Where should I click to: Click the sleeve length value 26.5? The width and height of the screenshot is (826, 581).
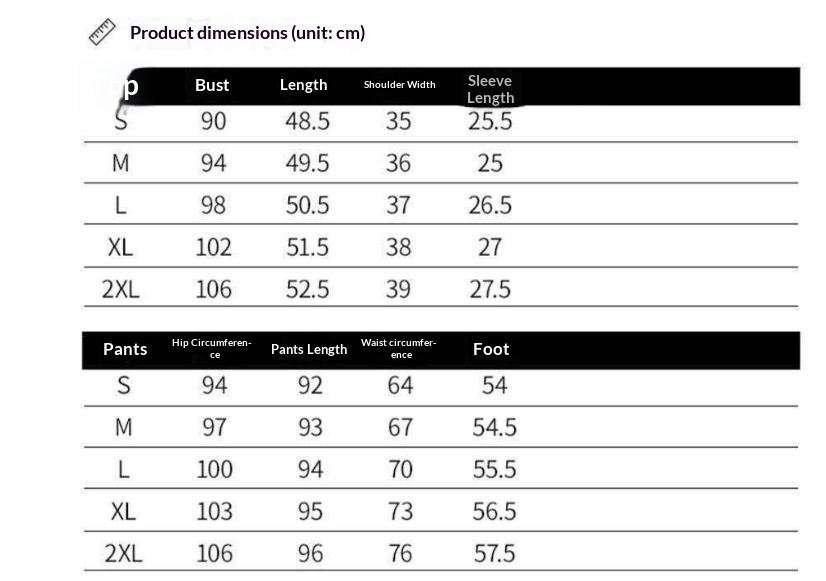[x=490, y=205]
